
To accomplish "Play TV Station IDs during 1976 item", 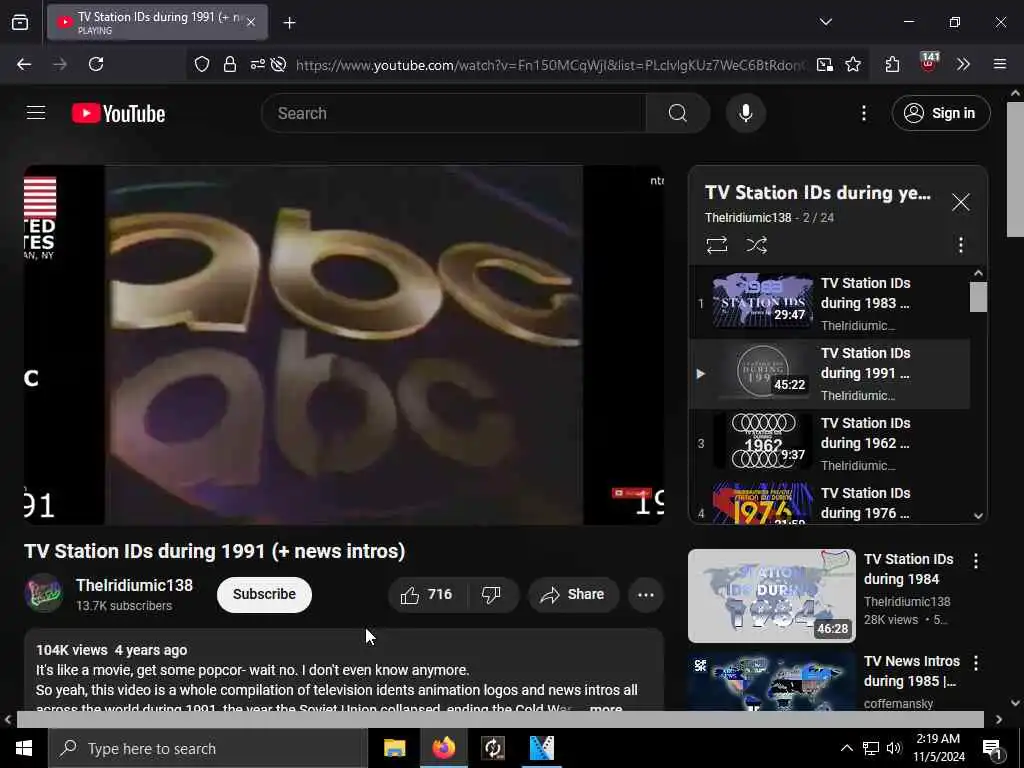I will coord(829,503).
